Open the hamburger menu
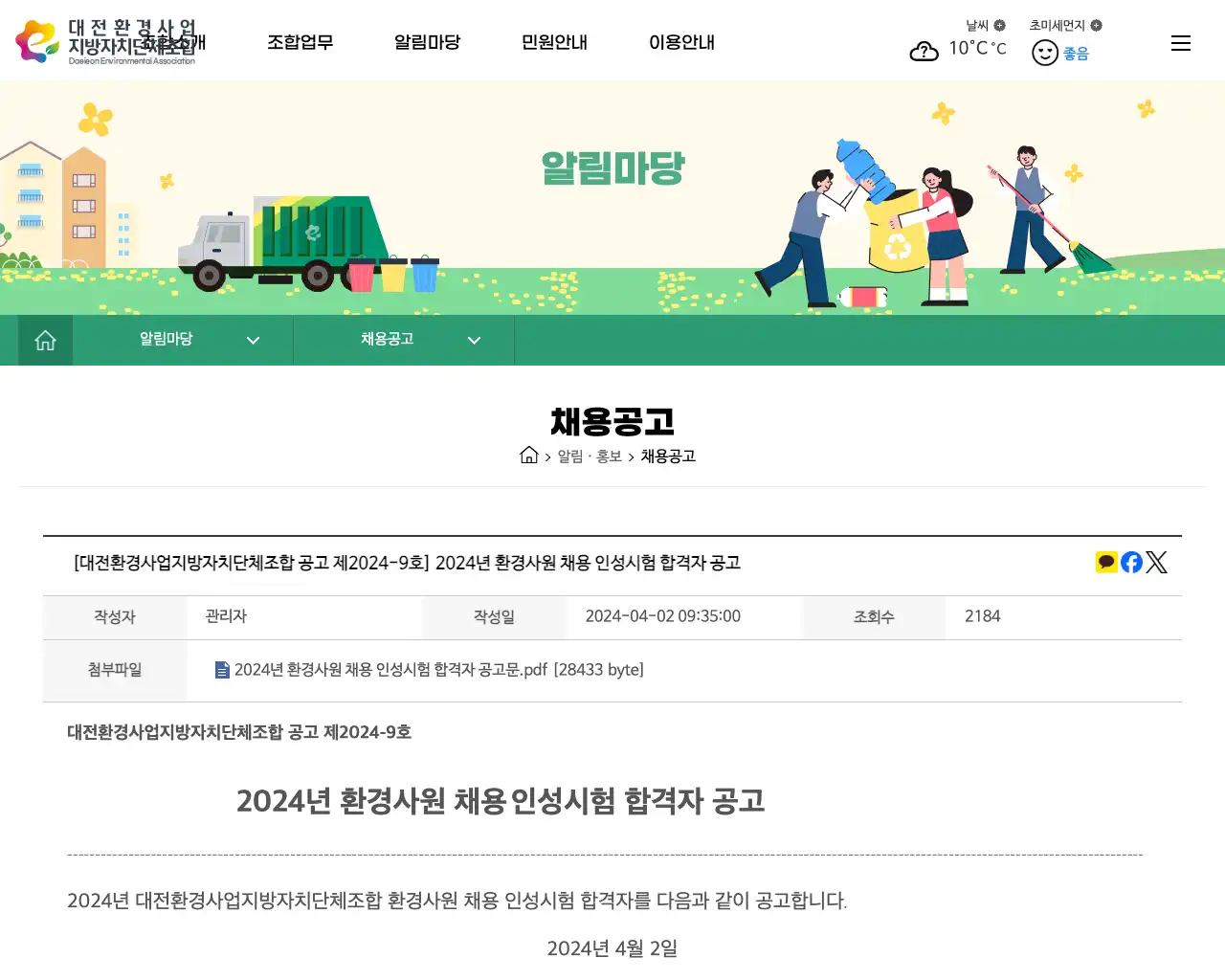The height and width of the screenshot is (980, 1225). coord(1180,42)
